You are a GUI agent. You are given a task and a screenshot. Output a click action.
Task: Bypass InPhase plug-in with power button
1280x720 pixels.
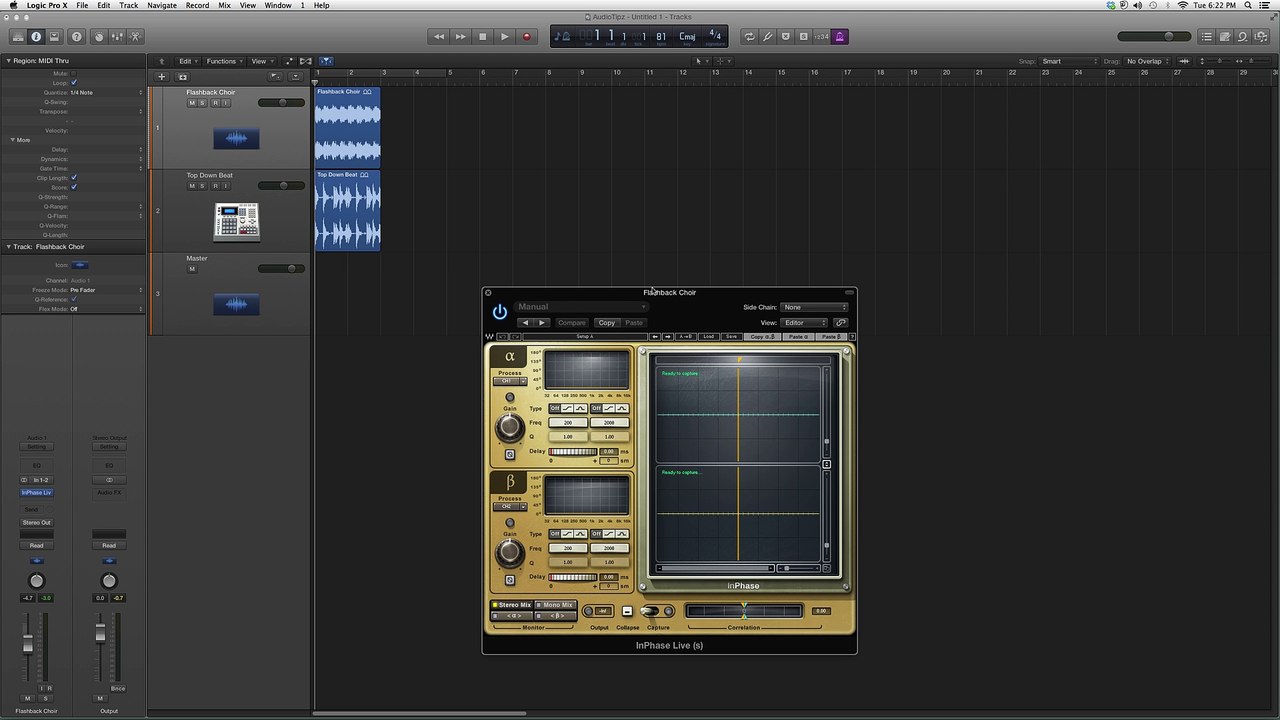[500, 312]
